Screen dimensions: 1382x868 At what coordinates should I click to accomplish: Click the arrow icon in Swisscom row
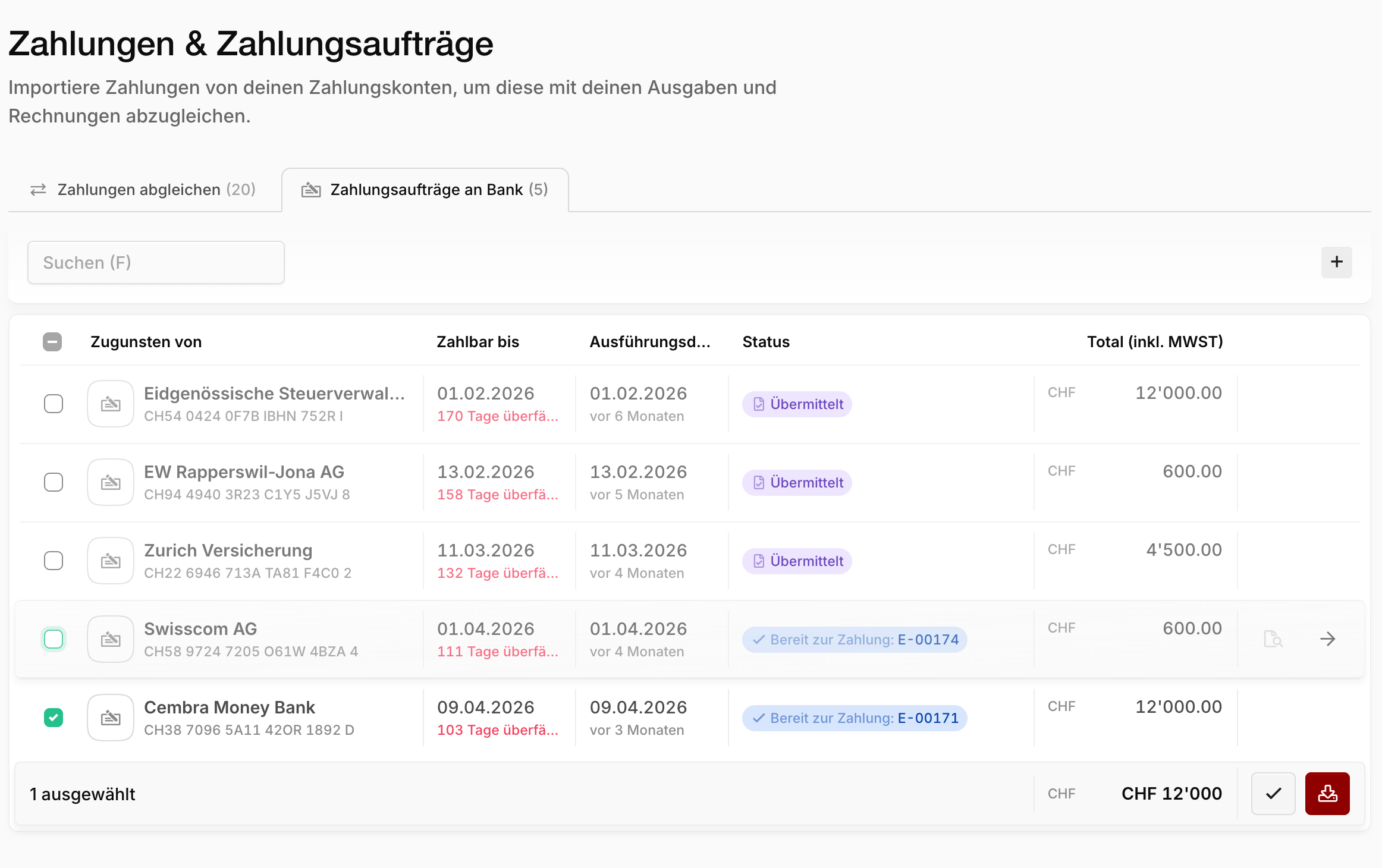tap(1328, 639)
